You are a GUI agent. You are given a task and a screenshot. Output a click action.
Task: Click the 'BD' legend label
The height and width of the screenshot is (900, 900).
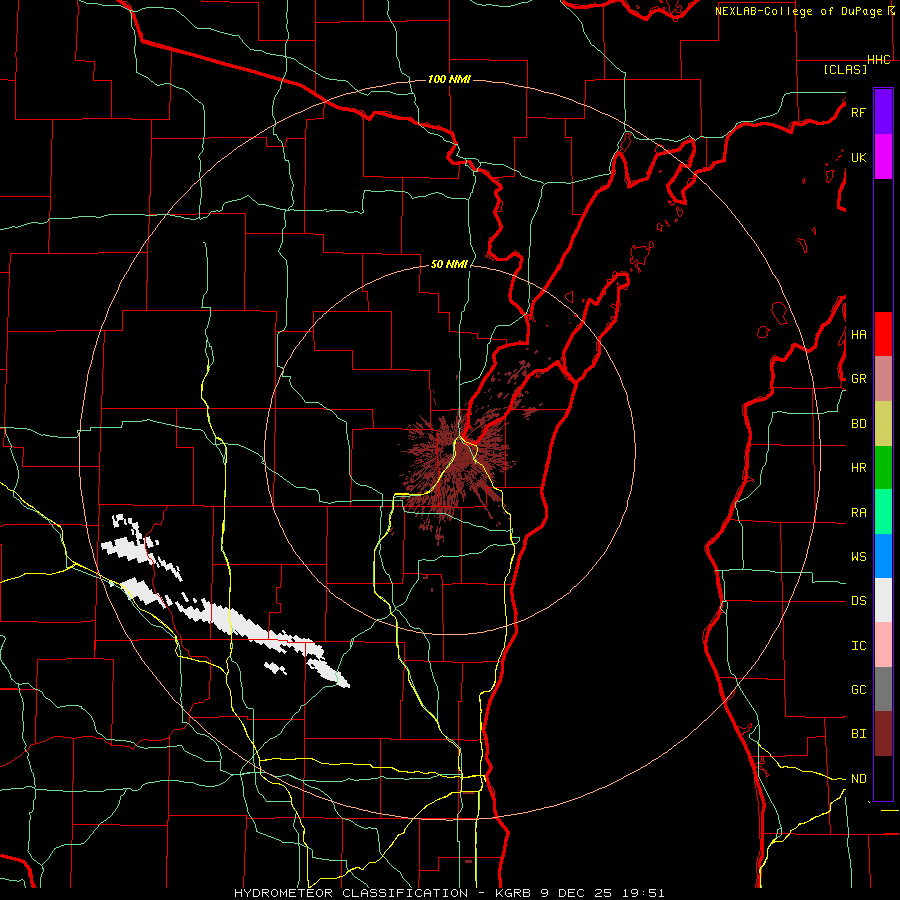(859, 424)
